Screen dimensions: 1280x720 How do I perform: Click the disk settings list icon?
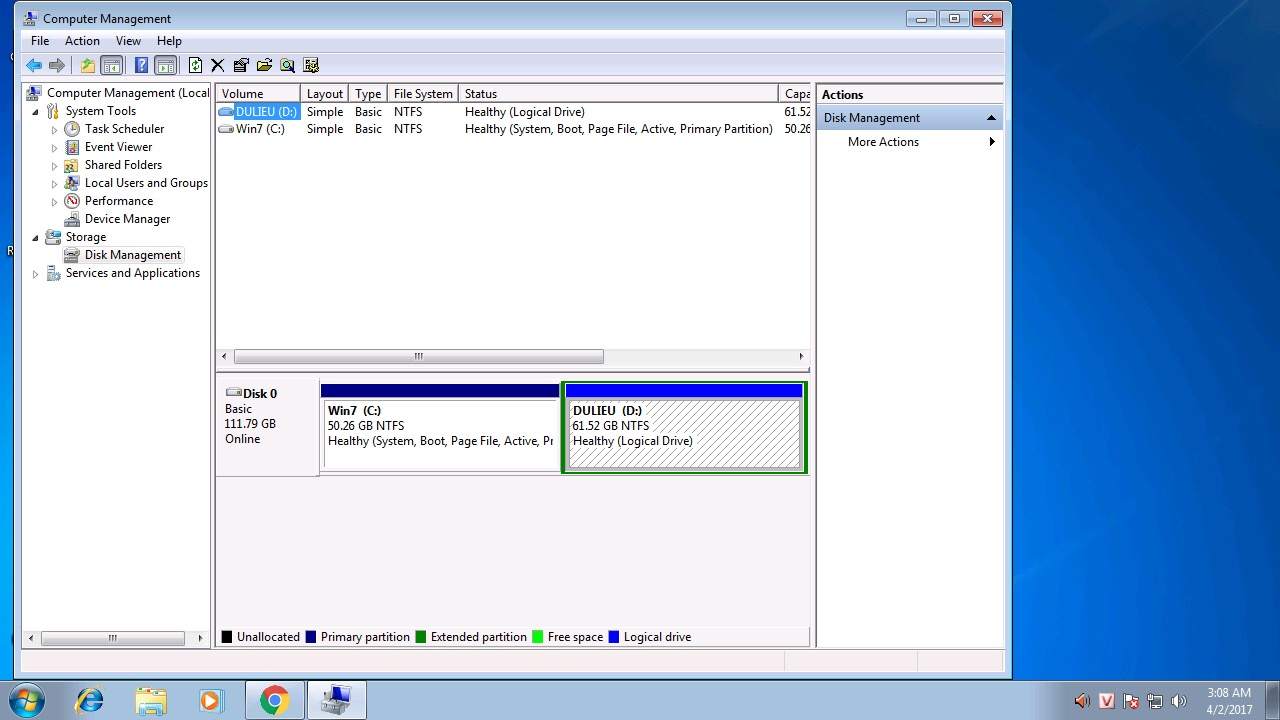point(311,65)
